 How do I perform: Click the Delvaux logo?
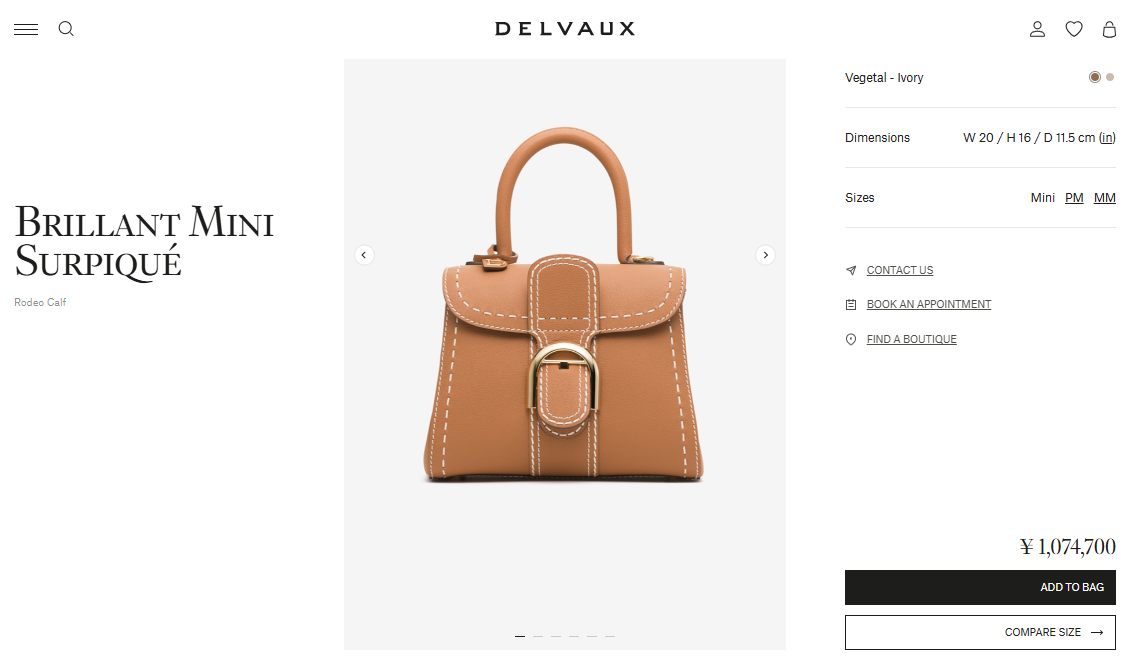564,29
